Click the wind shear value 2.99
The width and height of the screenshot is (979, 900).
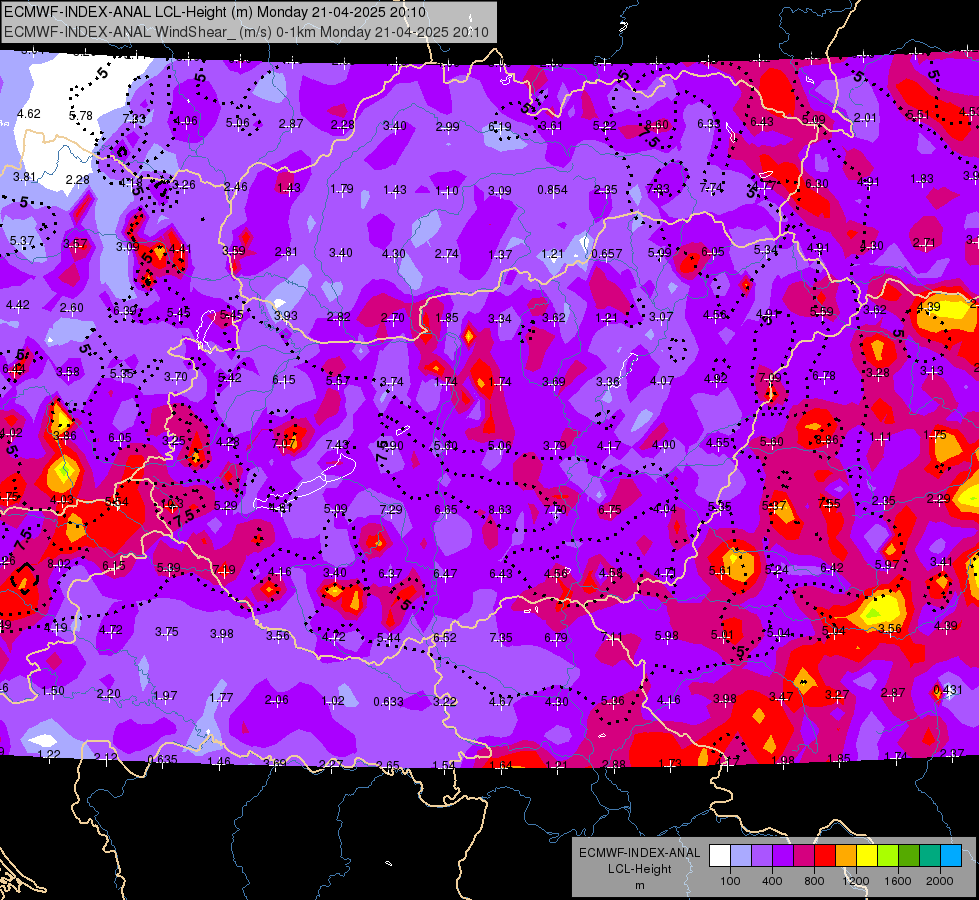click(x=447, y=126)
